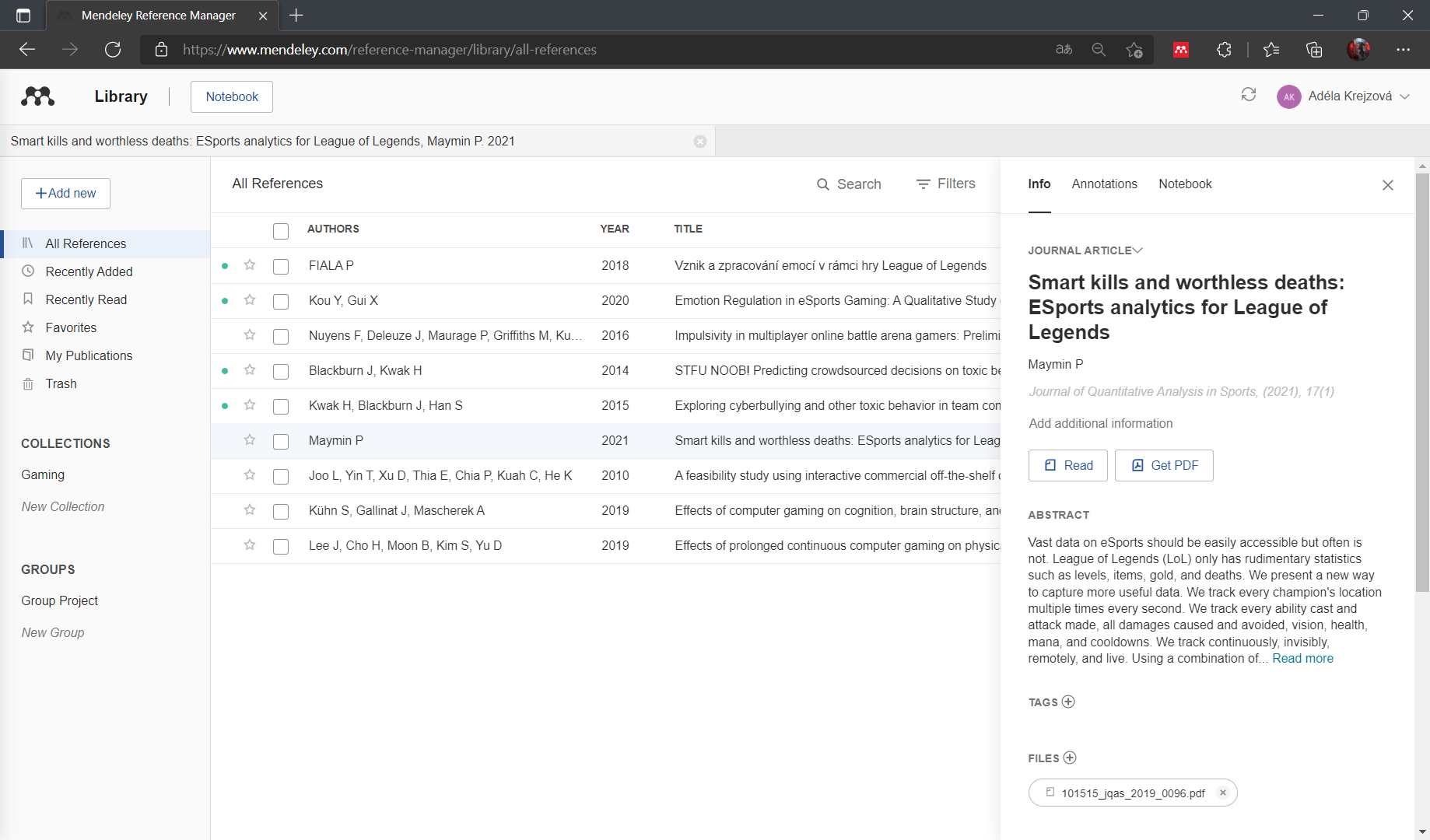Create a New Collection
Viewport: 1430px width, 840px height.
point(63,506)
